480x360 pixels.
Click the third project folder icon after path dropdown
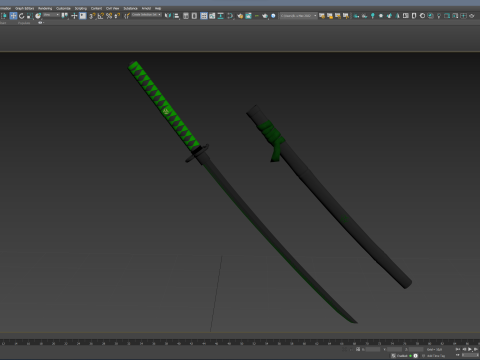coord(338,16)
